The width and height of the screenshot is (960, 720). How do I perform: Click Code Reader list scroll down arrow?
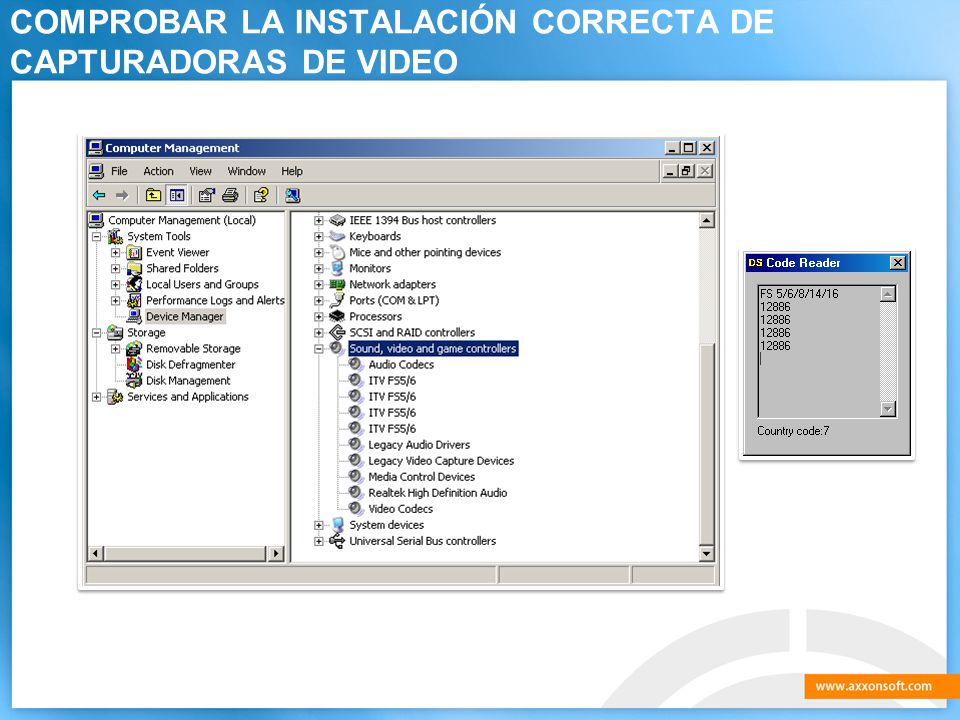tap(888, 409)
